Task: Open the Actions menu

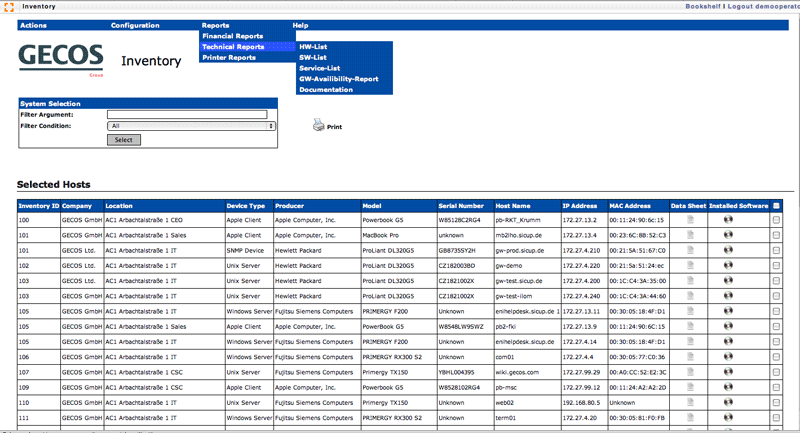Action: (x=33, y=26)
